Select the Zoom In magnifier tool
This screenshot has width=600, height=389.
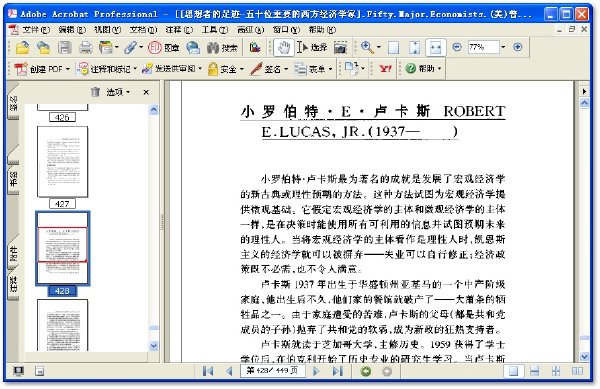(x=367, y=47)
